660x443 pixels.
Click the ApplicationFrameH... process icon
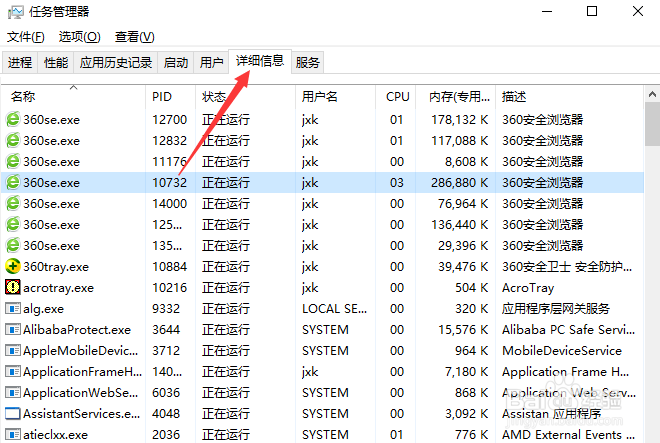13,371
